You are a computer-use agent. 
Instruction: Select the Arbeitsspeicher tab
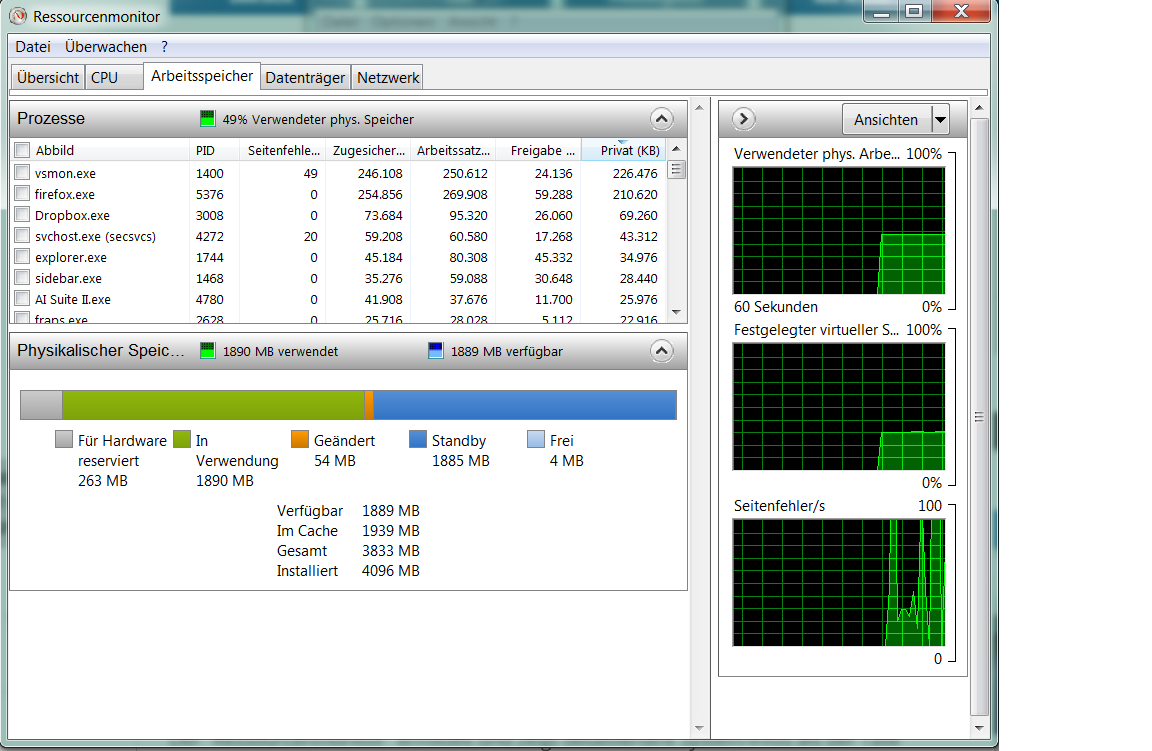pos(202,76)
